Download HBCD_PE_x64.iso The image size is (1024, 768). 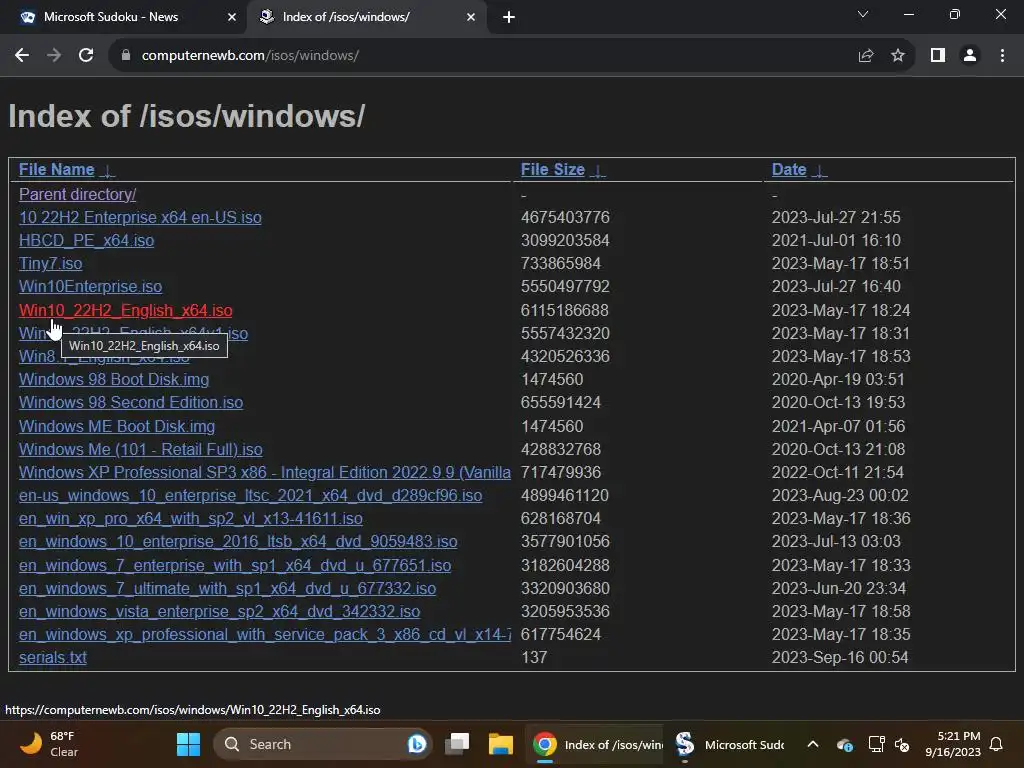click(x=87, y=240)
